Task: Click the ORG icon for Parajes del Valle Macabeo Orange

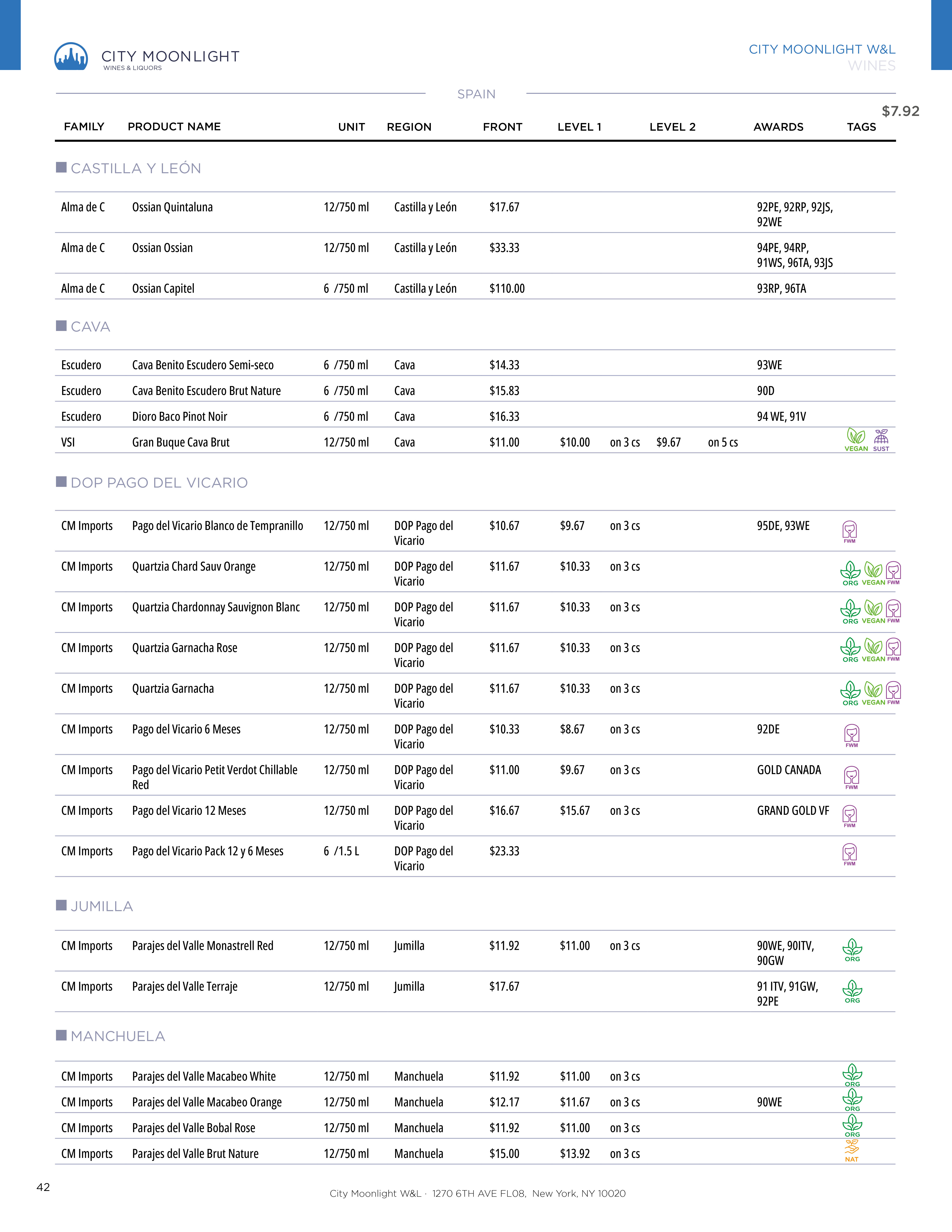Action: pyautogui.click(x=852, y=1100)
